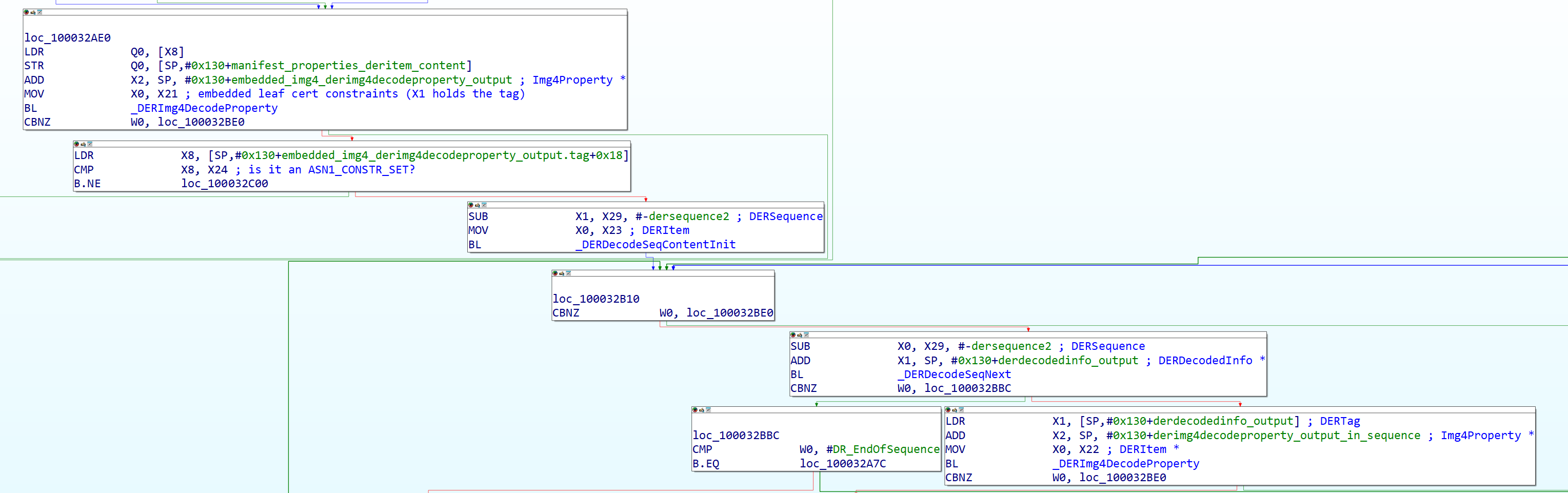Select the DR_EndOfSequence constant
This screenshot has height=493, width=1568.
click(x=886, y=449)
